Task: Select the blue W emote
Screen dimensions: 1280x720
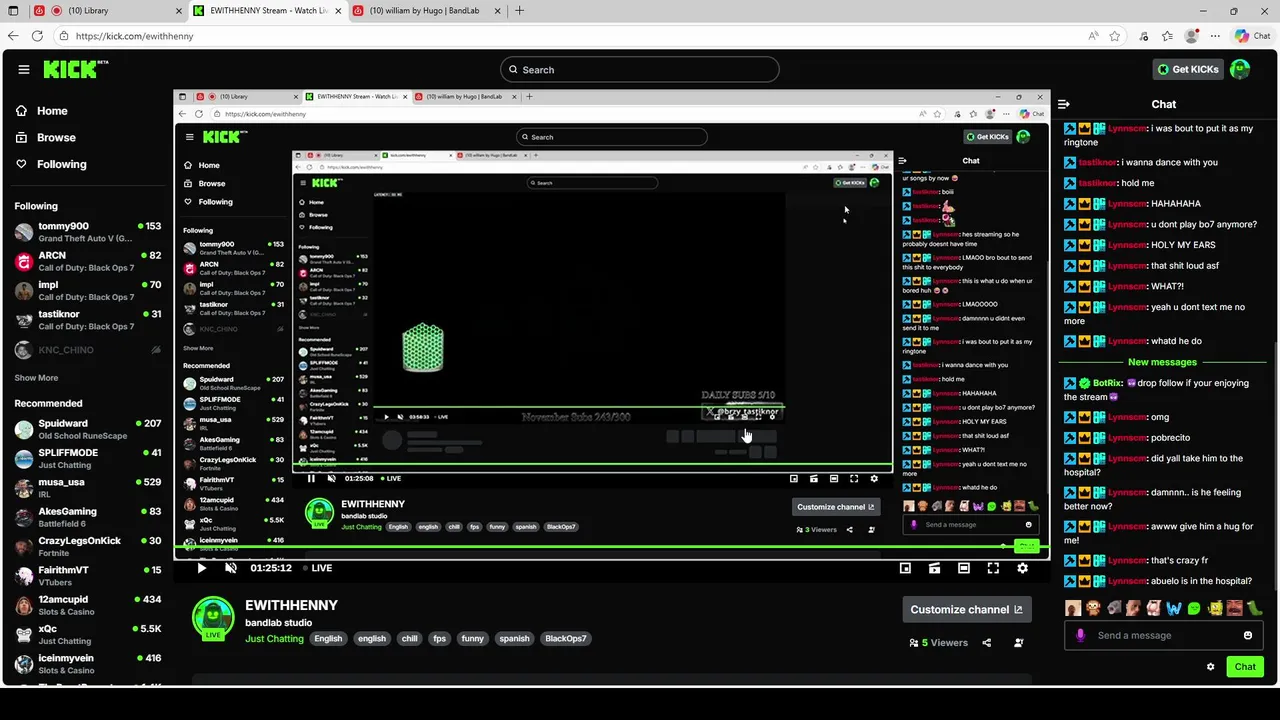Action: (x=1173, y=608)
